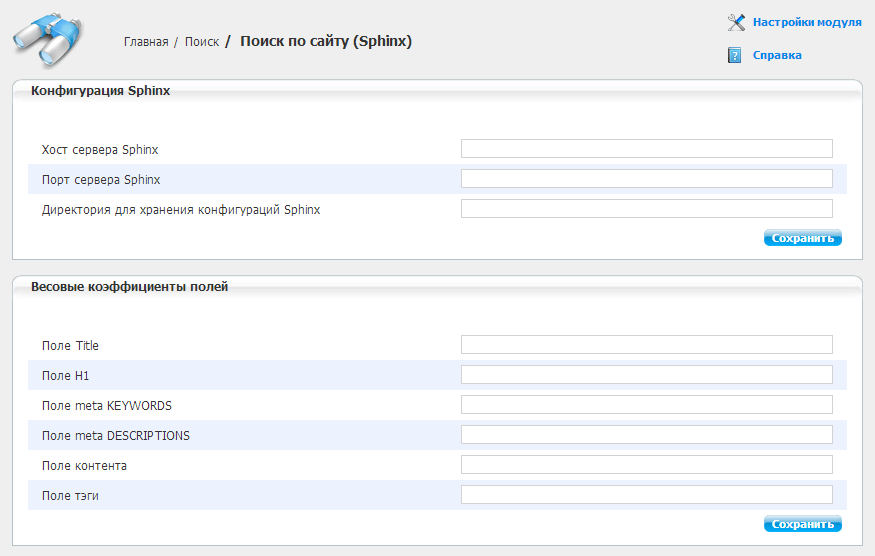
Task: Focus the Хост сервера Sphinx field
Action: (x=646, y=149)
